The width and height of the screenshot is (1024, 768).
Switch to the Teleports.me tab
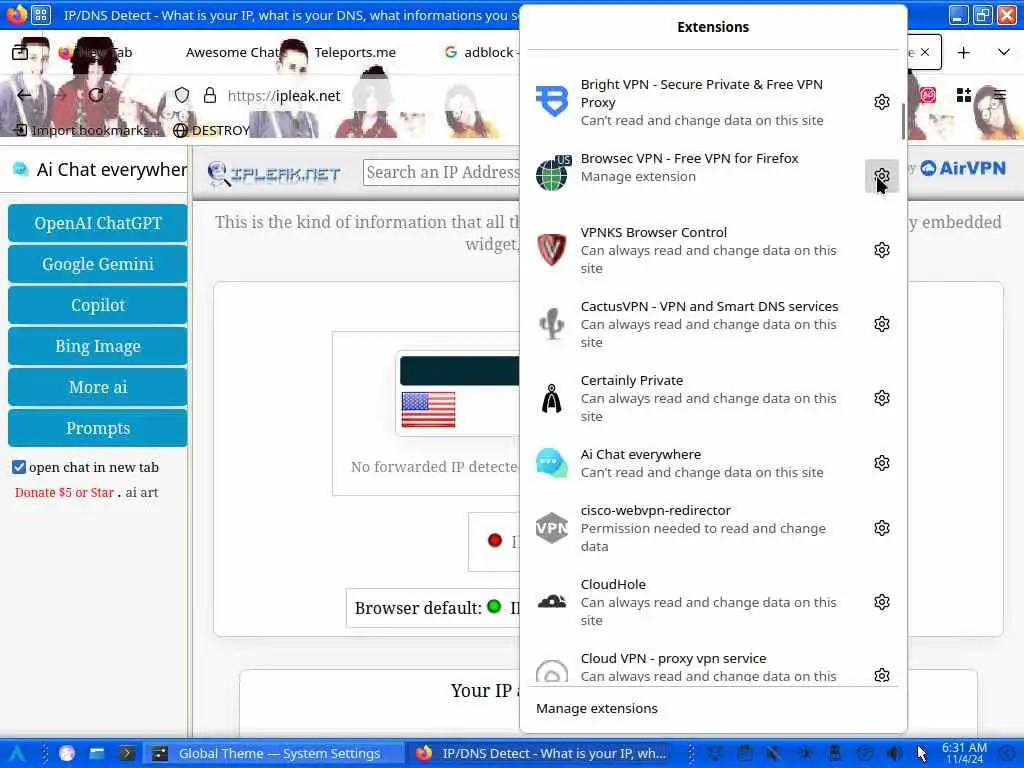[x=355, y=52]
